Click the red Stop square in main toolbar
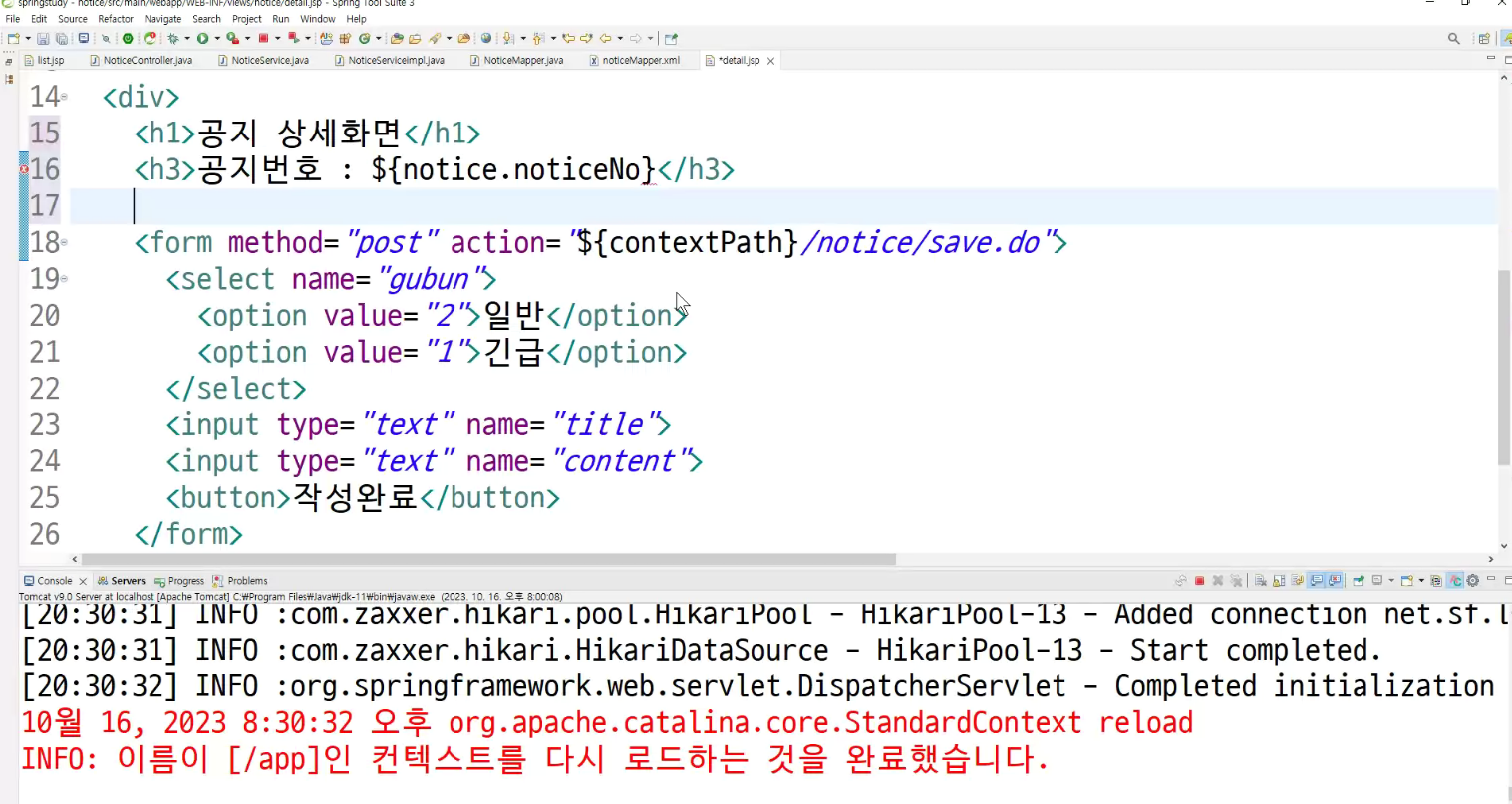Image resolution: width=1512 pixels, height=804 pixels. [263, 39]
